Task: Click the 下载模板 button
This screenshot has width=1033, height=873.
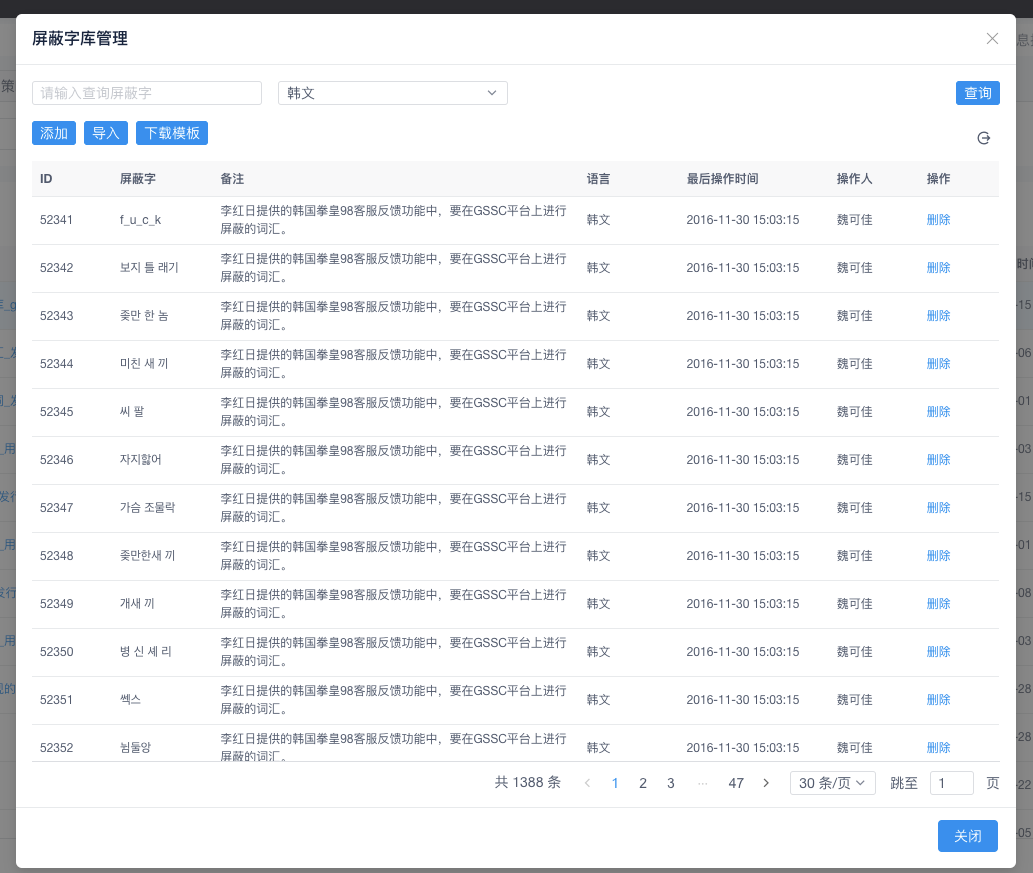Action: (x=172, y=133)
